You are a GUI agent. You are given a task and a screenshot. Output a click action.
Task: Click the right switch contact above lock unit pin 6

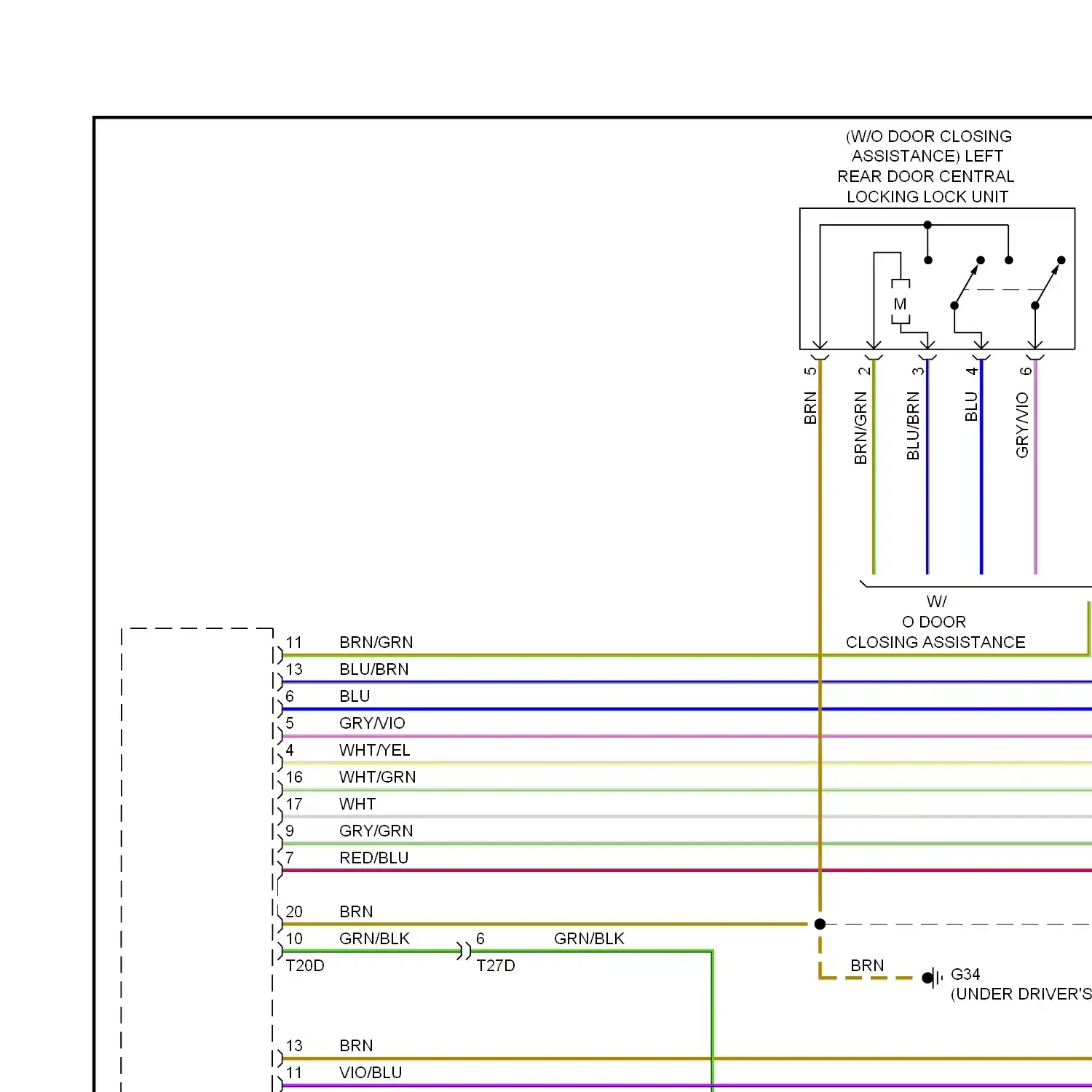pyautogui.click(x=1048, y=282)
